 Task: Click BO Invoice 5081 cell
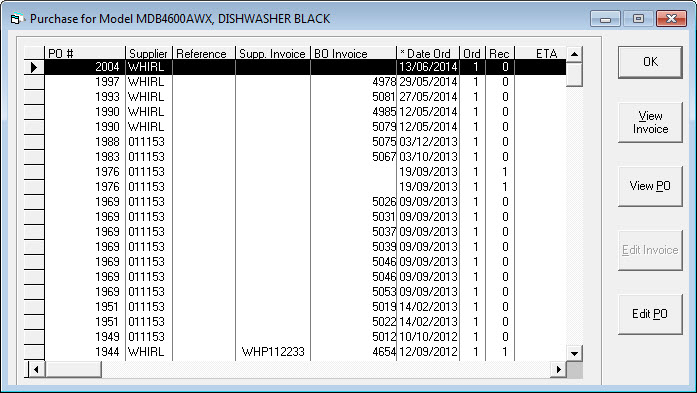pyautogui.click(x=353, y=97)
